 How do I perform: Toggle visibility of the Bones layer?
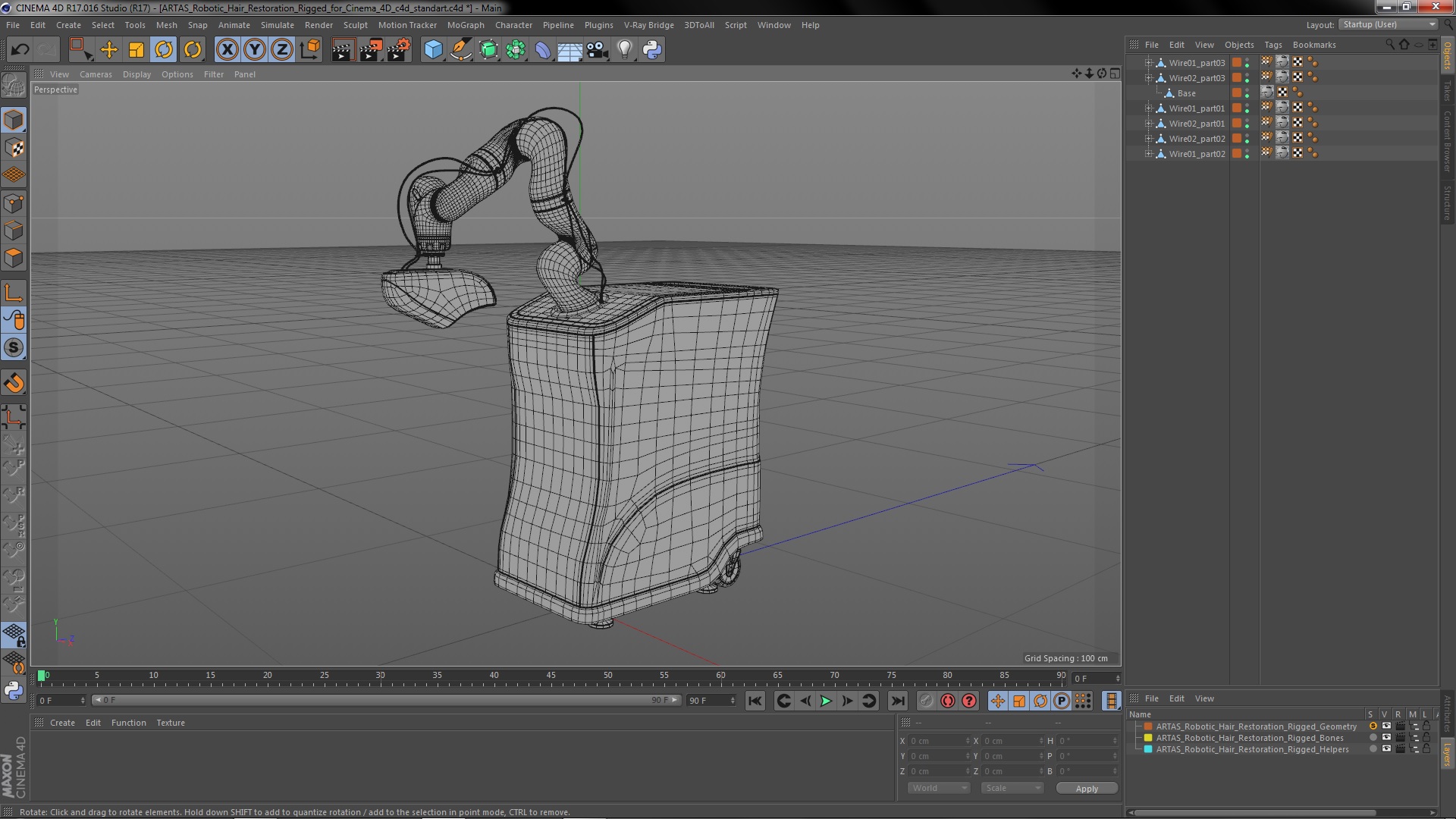pyautogui.click(x=1386, y=738)
